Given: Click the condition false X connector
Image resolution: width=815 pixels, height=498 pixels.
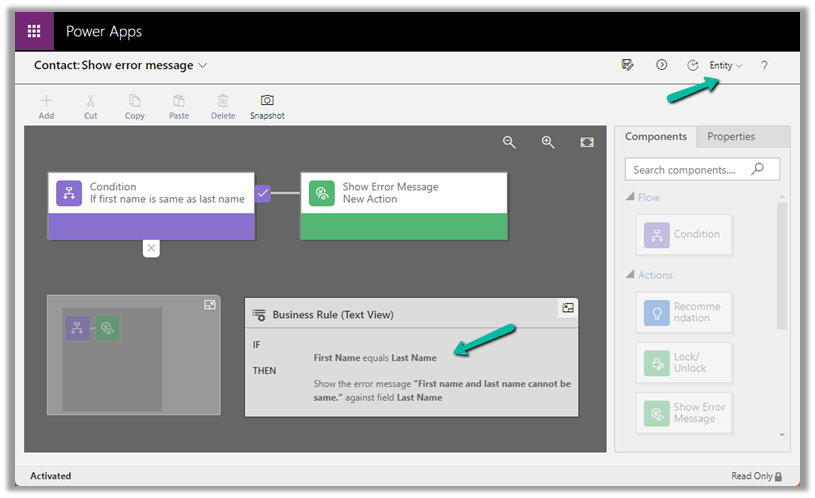Looking at the screenshot, I should pos(151,248).
